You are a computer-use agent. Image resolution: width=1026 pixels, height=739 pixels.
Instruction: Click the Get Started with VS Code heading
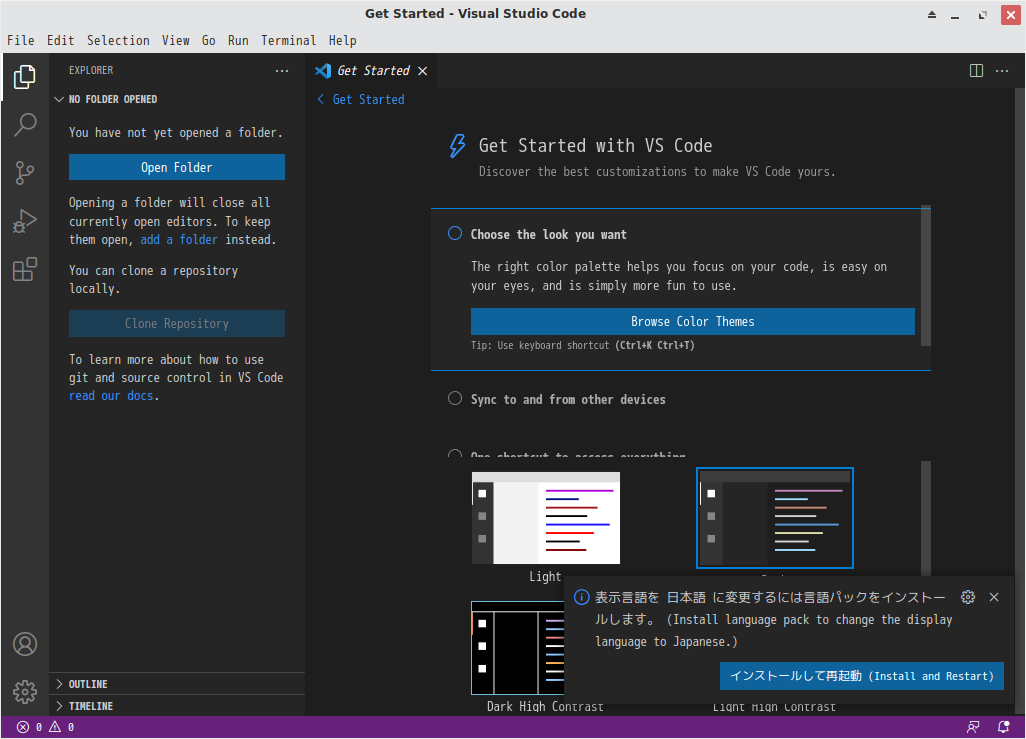pyautogui.click(x=595, y=145)
